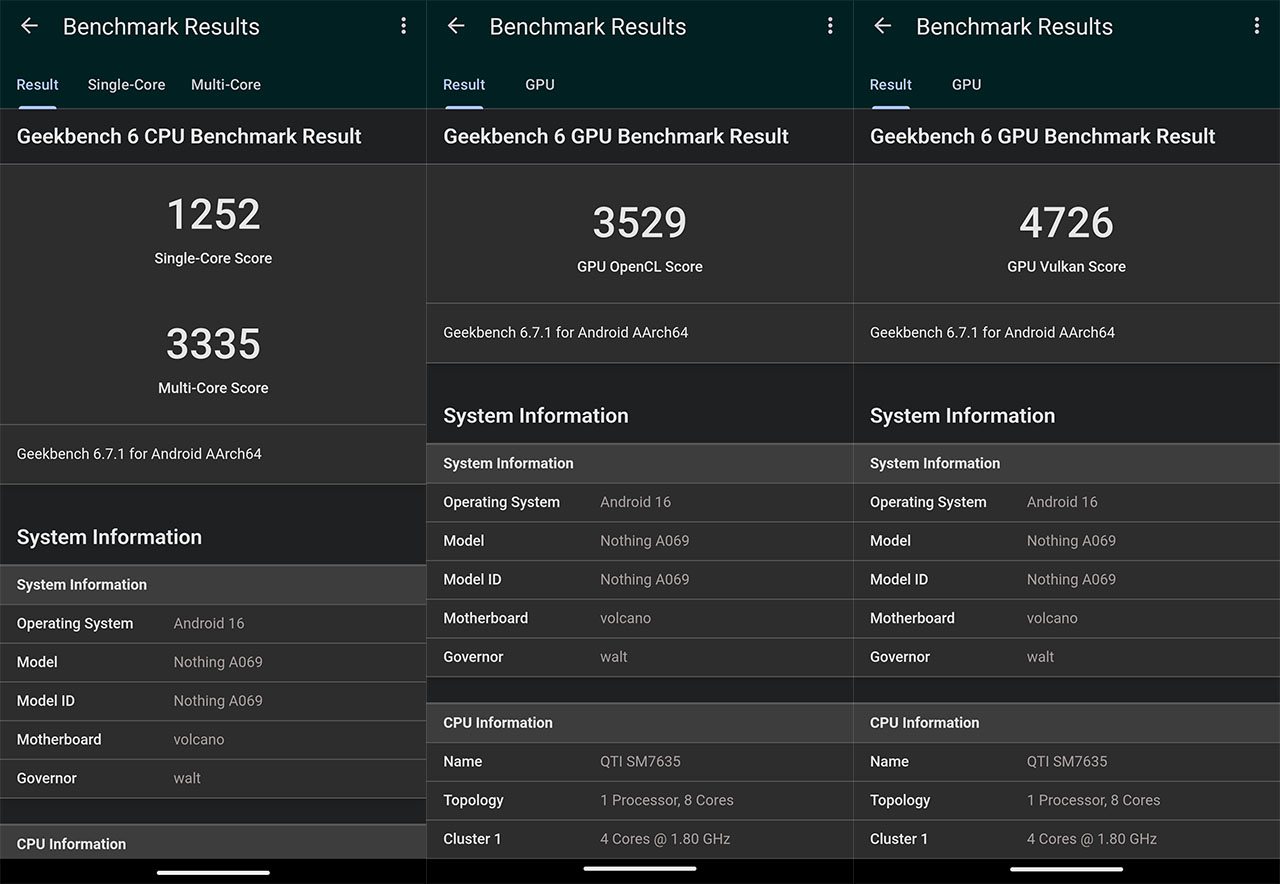1280x884 pixels.
Task: Click "4 Cores @ 1.80 GHz" on the Vulkan screen
Action: click(x=1092, y=840)
